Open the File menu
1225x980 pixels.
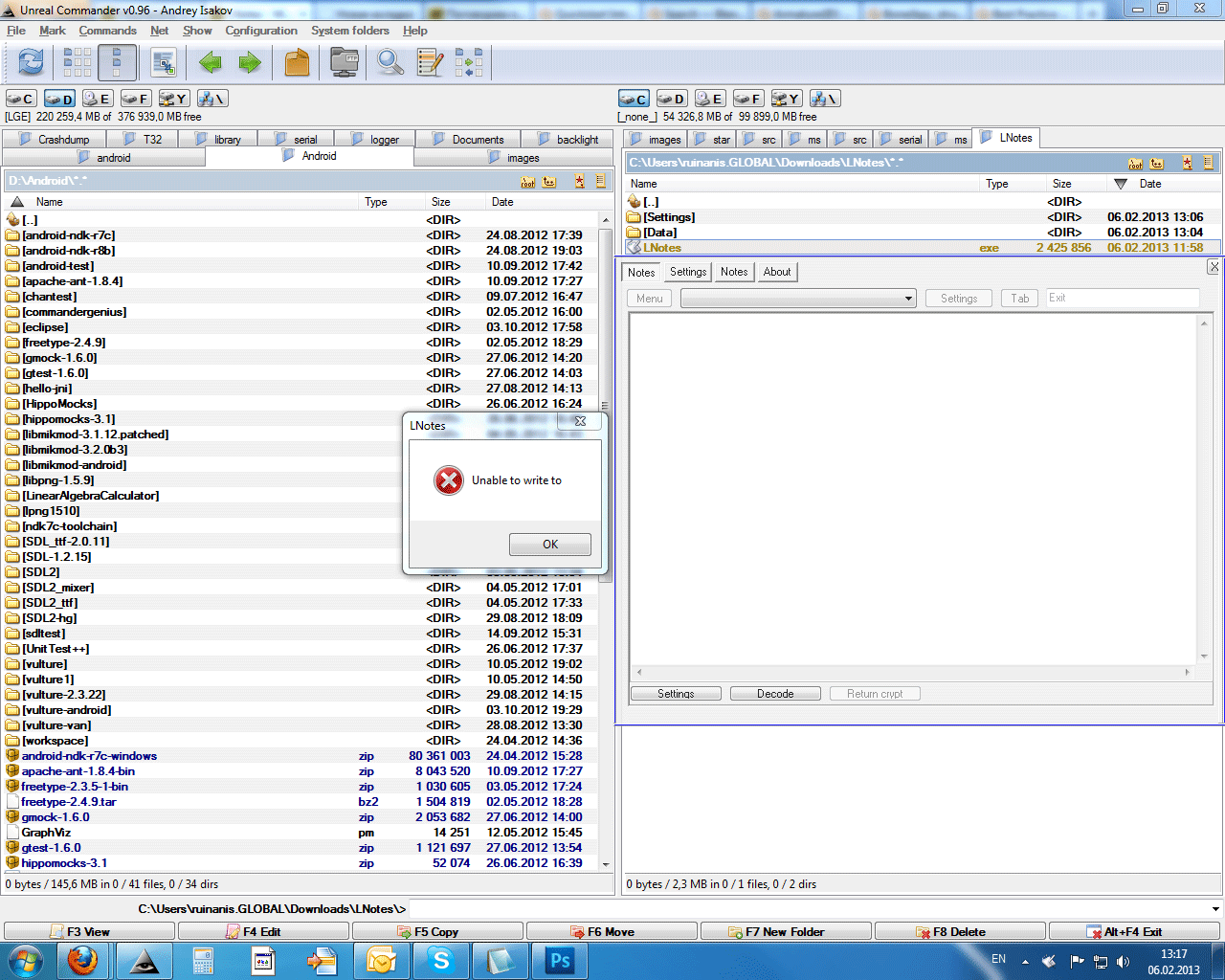tap(16, 31)
